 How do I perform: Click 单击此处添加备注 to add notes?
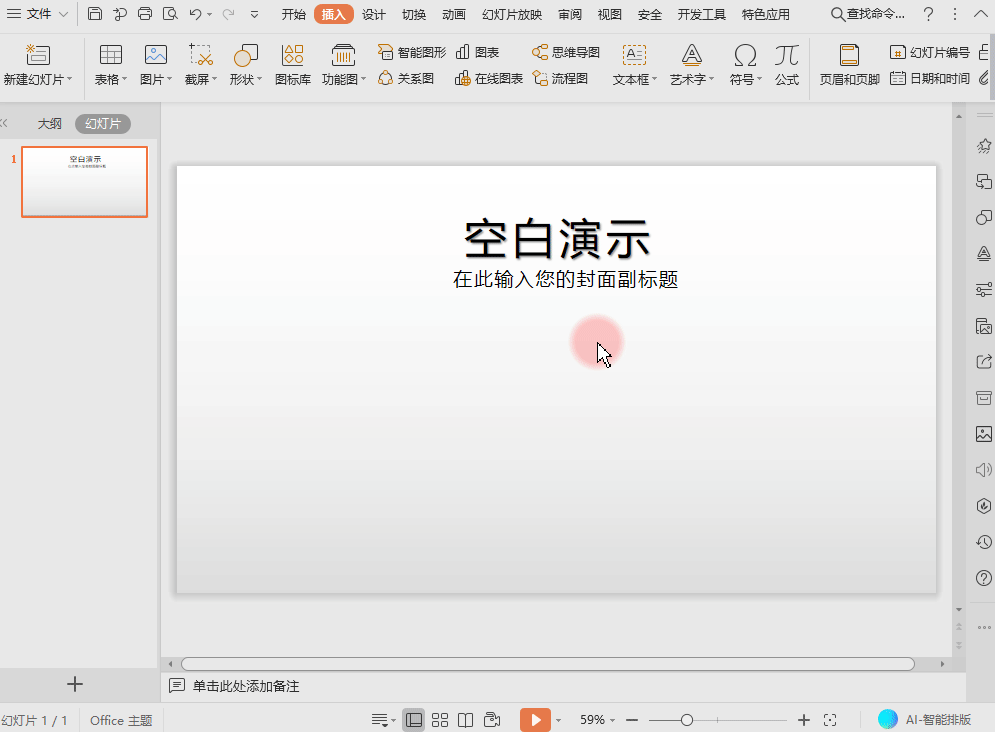(246, 686)
